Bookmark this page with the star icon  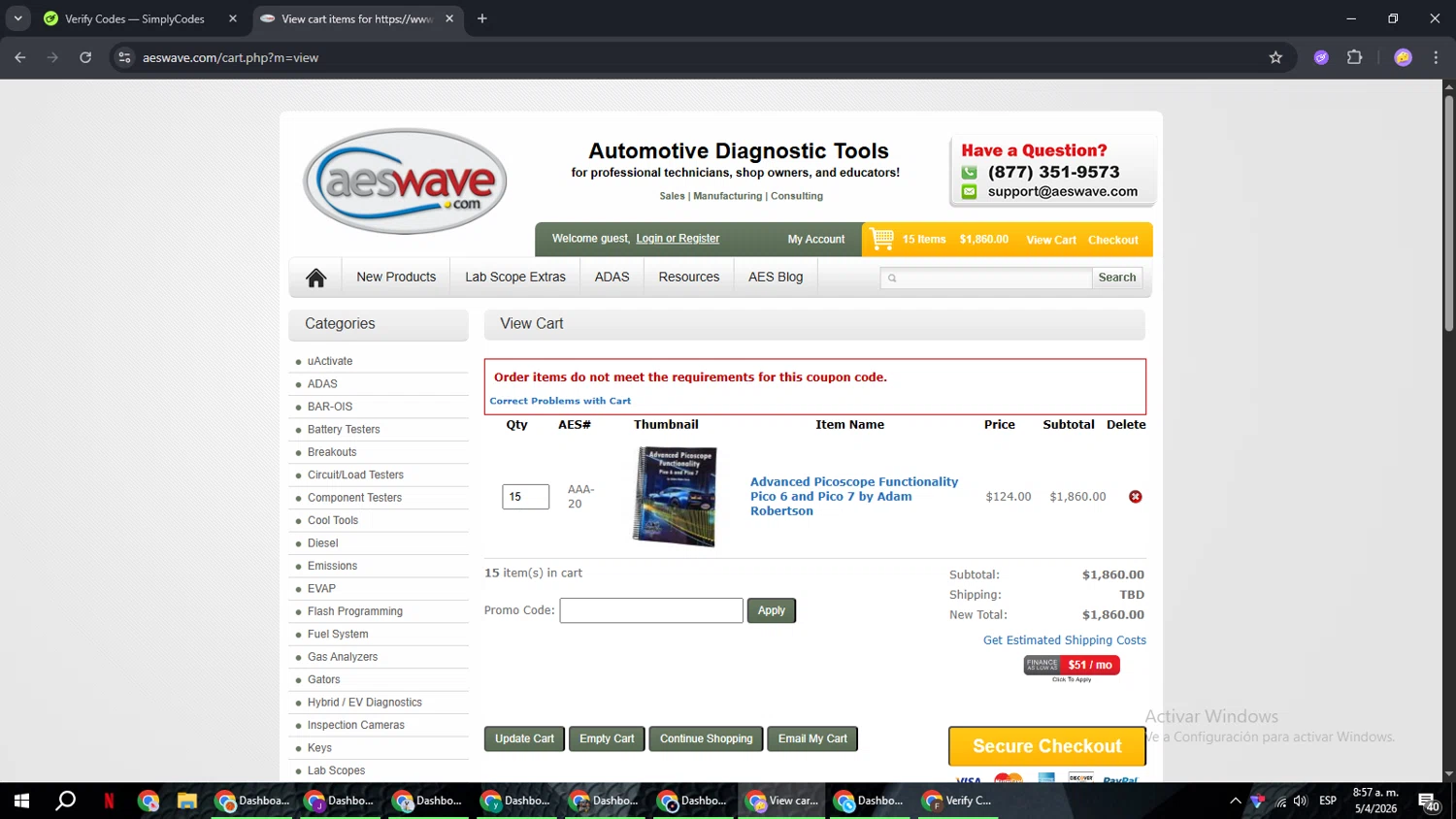(x=1275, y=57)
